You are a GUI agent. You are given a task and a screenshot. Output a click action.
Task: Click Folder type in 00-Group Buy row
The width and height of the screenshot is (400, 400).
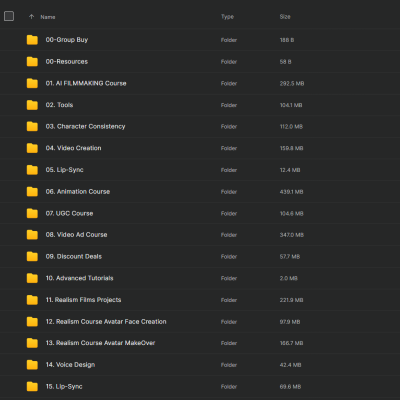pos(229,40)
